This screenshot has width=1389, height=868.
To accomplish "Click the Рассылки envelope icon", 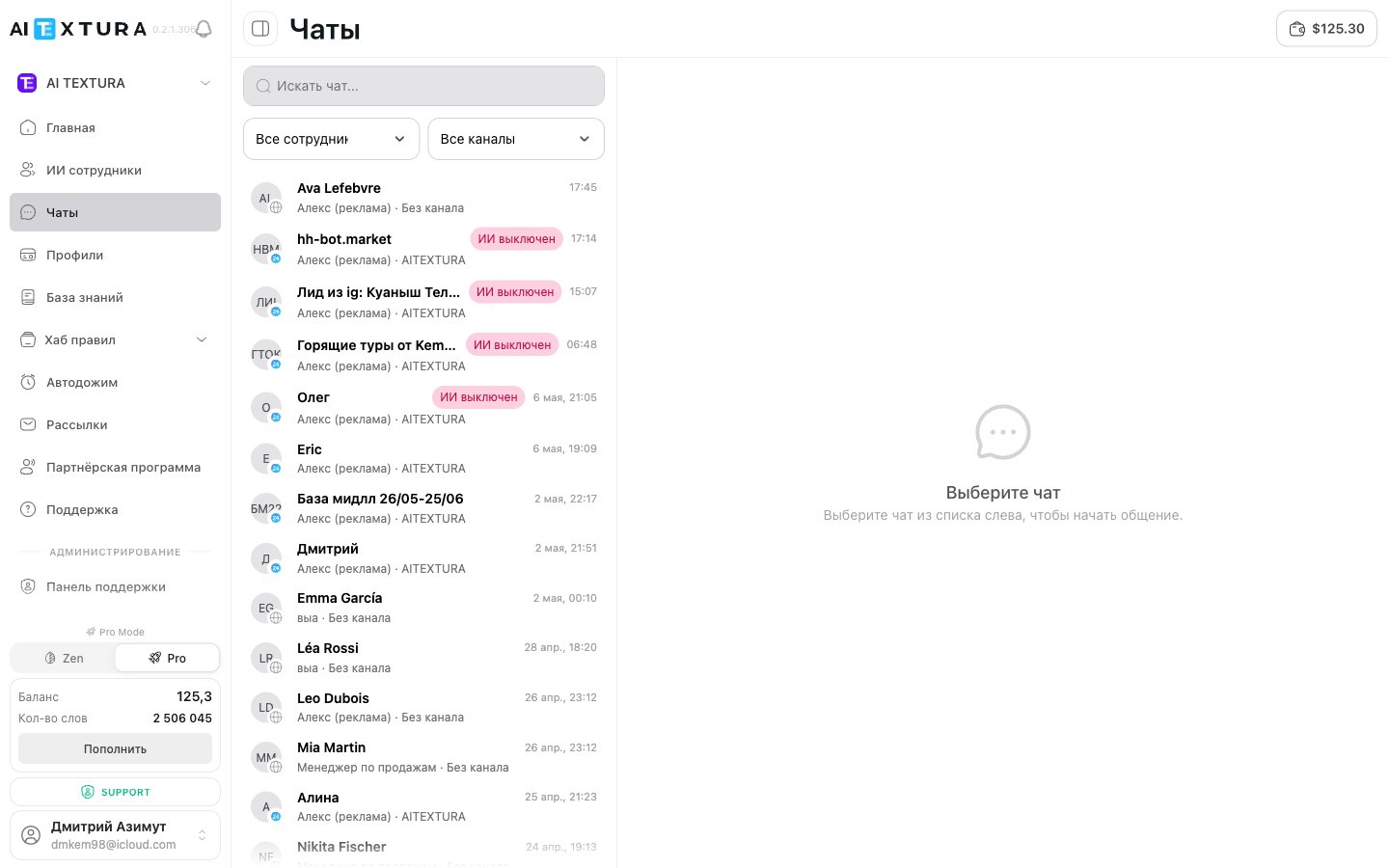I will pyautogui.click(x=28, y=424).
